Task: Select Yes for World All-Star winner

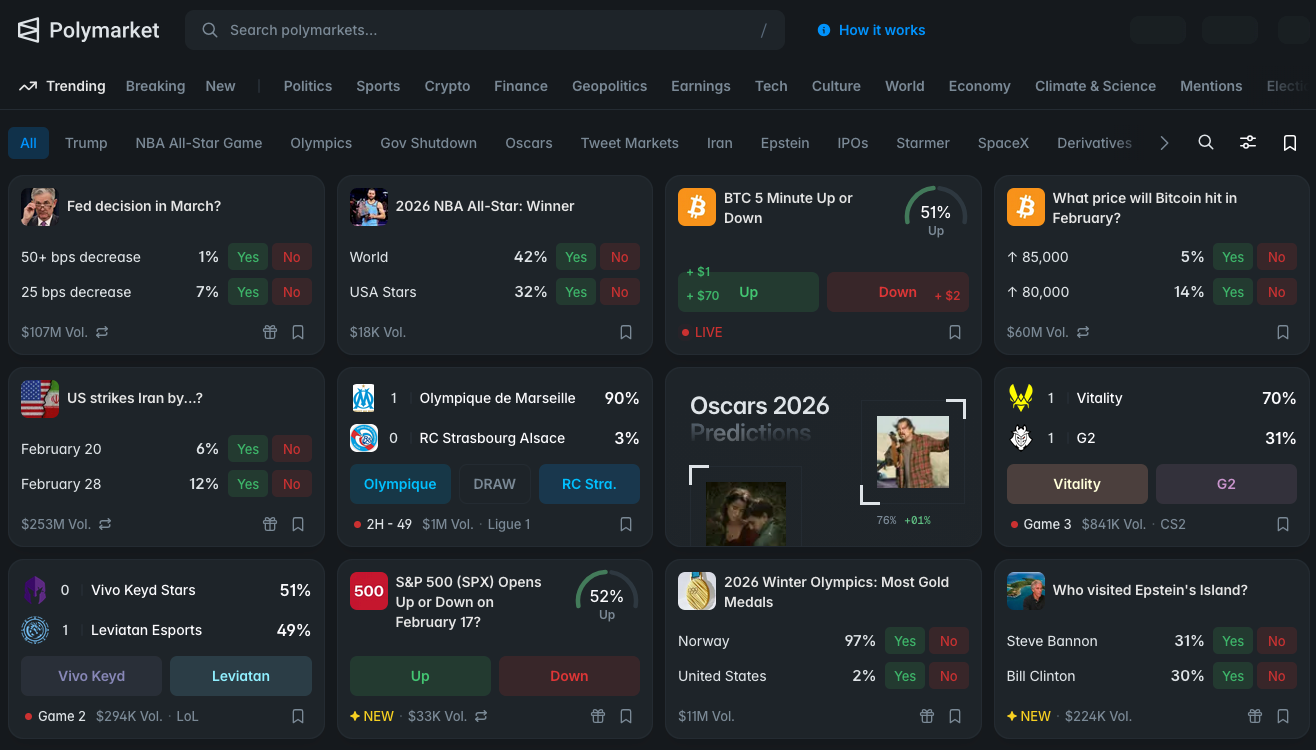Action: [576, 257]
